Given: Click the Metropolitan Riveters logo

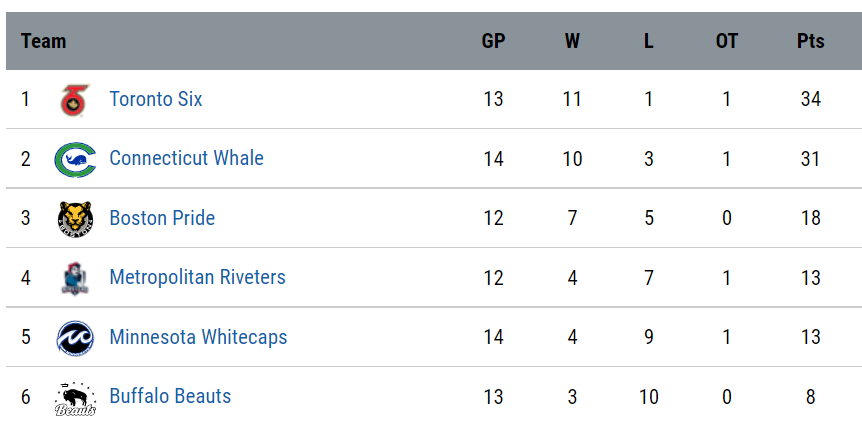Looking at the screenshot, I should [75, 279].
